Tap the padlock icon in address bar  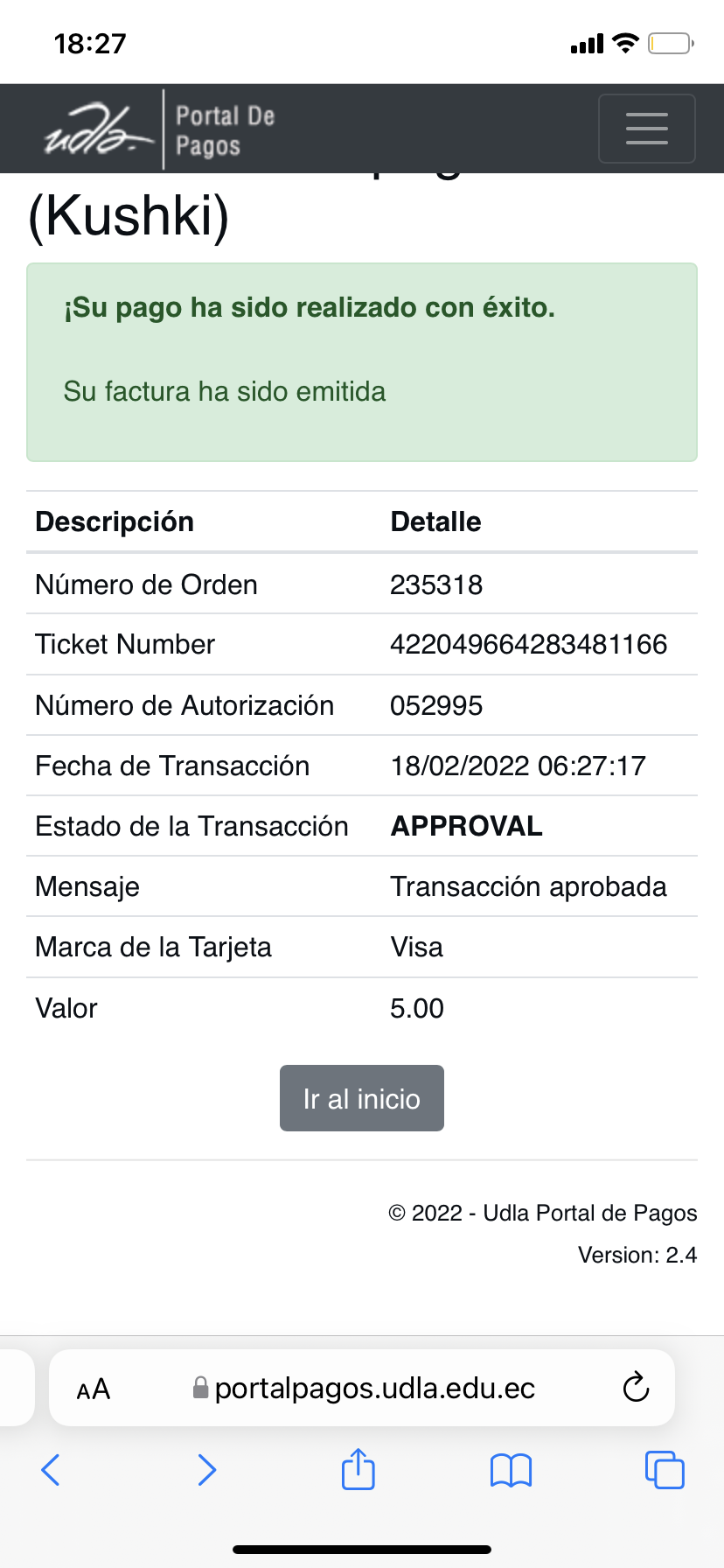click(200, 1388)
